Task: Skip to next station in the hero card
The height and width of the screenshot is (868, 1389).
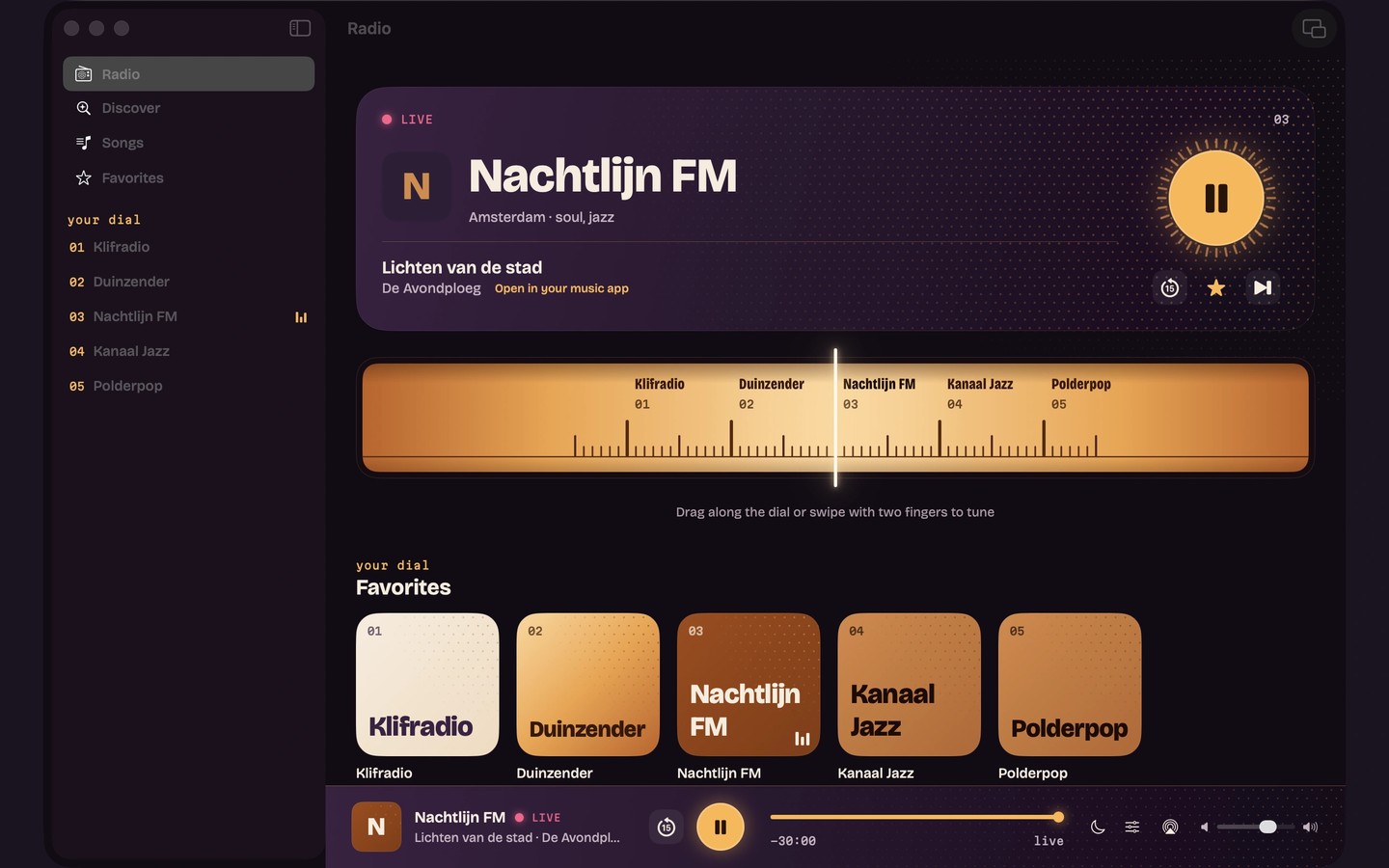Action: click(x=1263, y=287)
